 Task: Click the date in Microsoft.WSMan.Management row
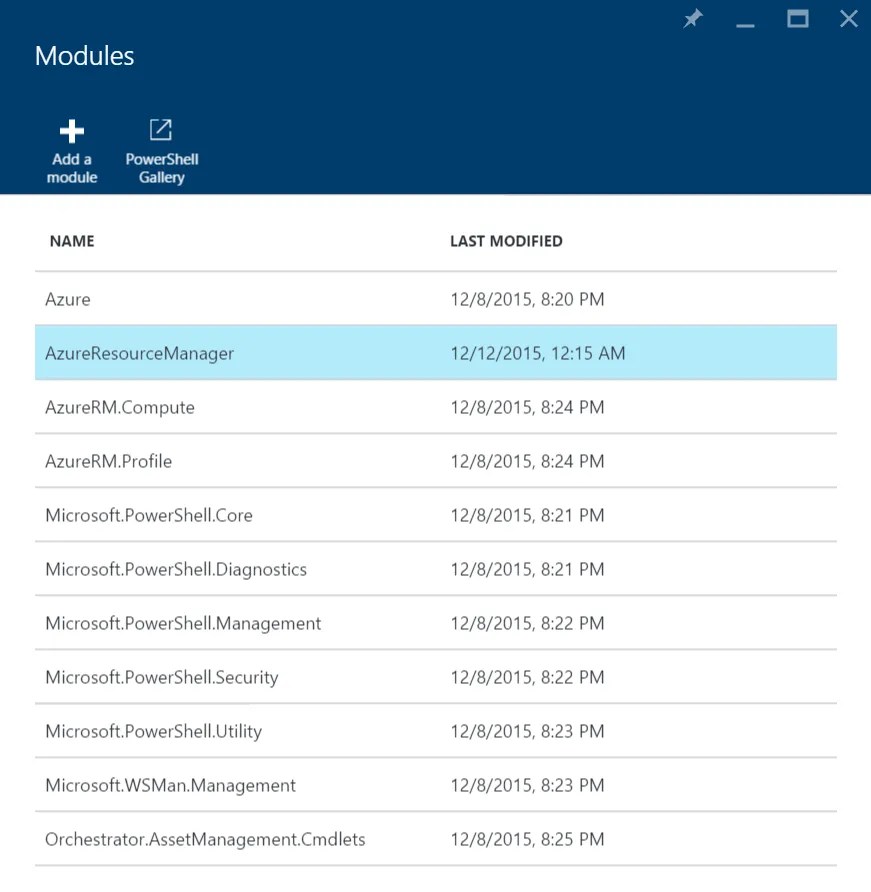527,785
